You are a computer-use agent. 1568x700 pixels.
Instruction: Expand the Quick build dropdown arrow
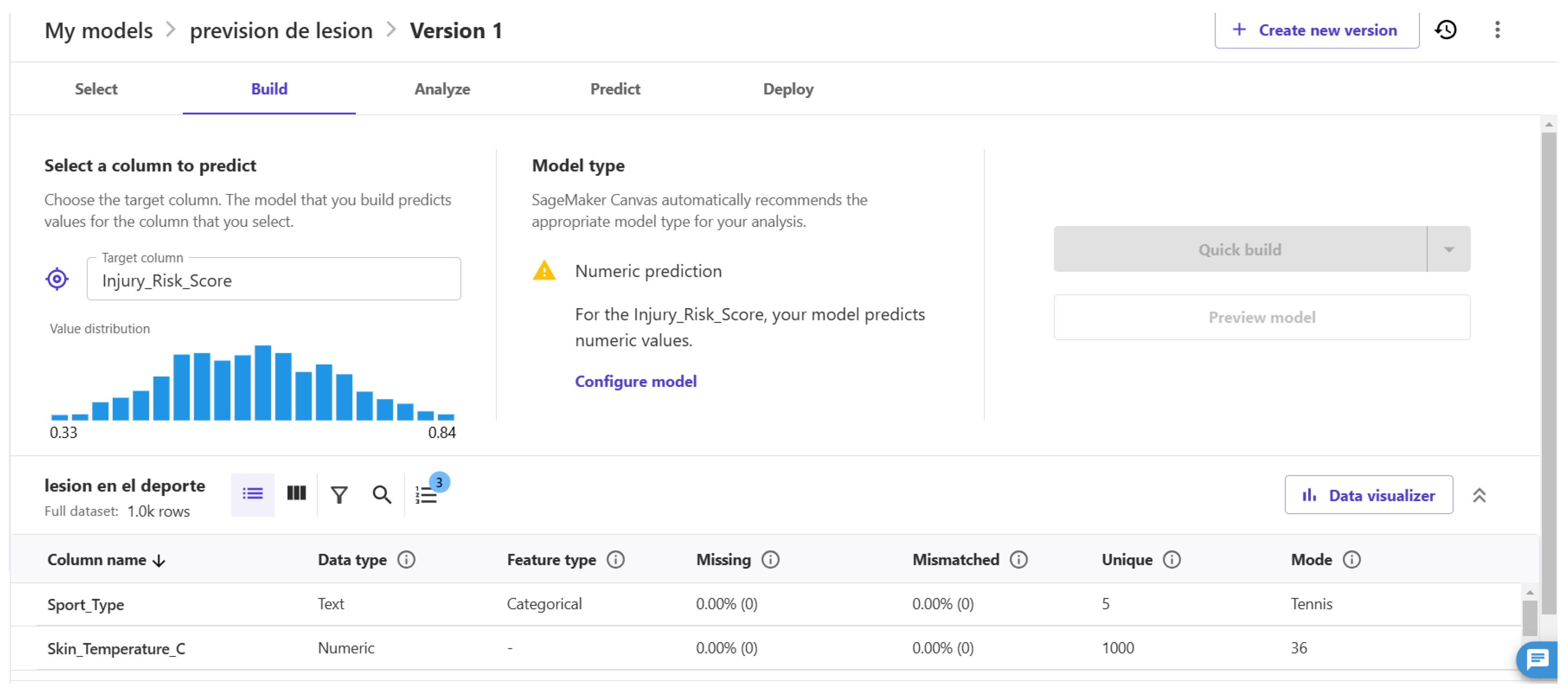[x=1448, y=249]
